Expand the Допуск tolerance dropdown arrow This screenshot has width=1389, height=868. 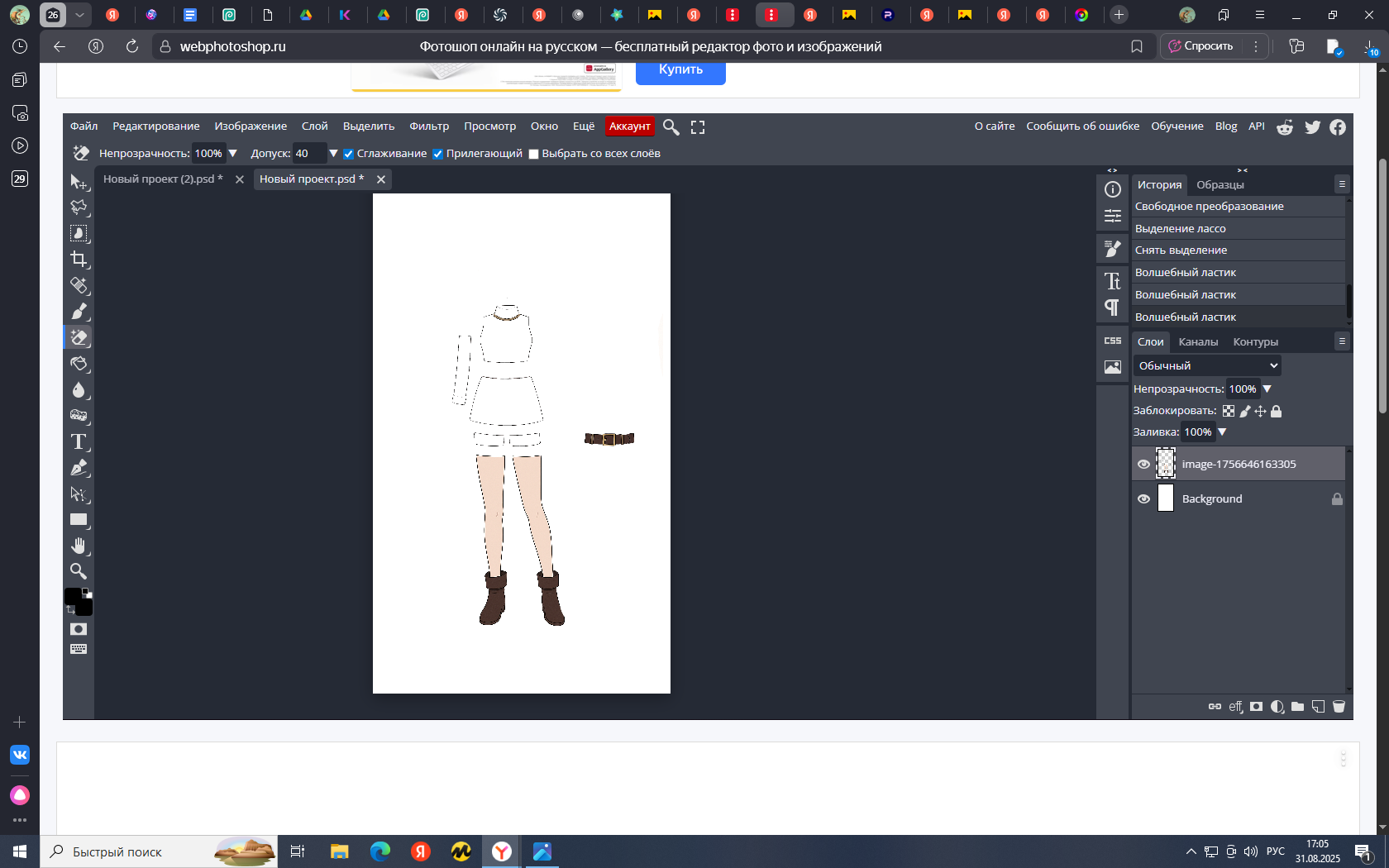point(333,154)
